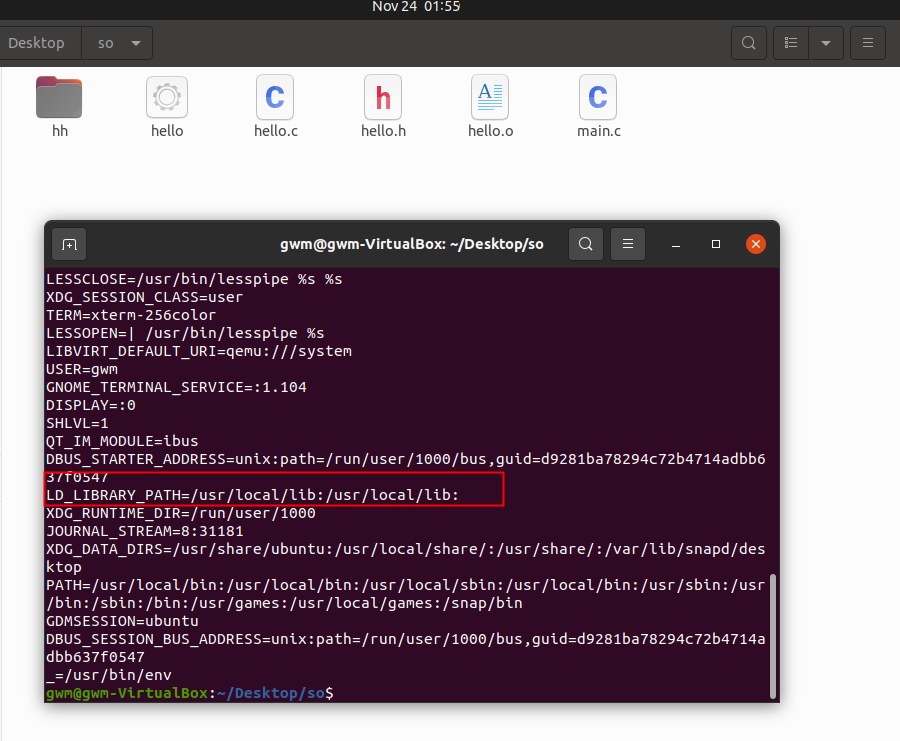Image resolution: width=900 pixels, height=741 pixels.
Task: Click the _=/usr/bin/env line
Action: (x=108, y=675)
